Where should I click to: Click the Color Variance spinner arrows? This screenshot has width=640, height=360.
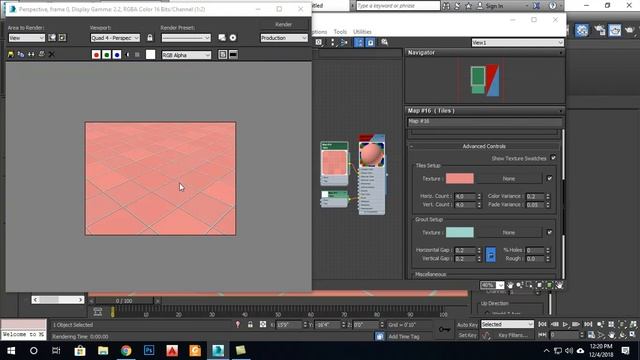(548, 196)
